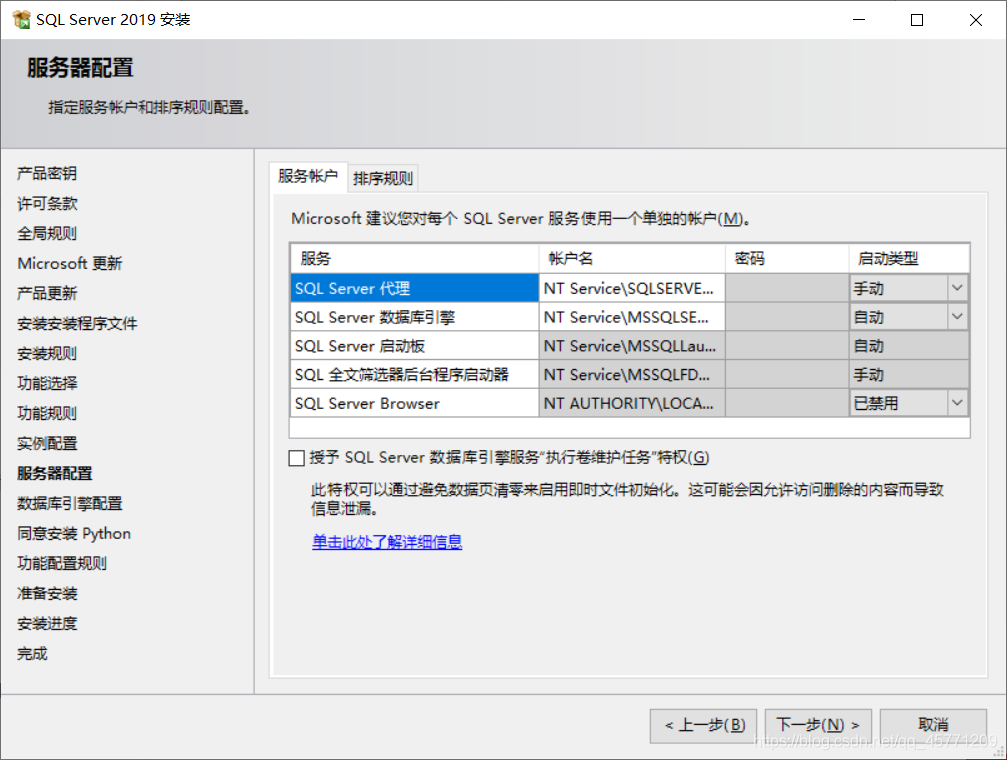
Task: Click startup type 自动 for SQL Server 启动板
Action: [909, 346]
